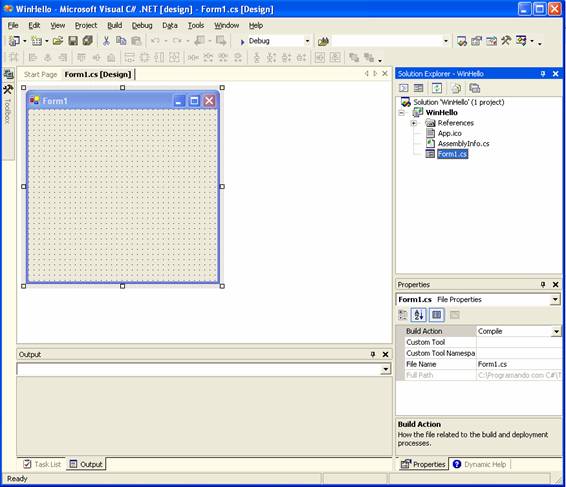Open the File menu
Screen dimensions: 566x487
click(13, 25)
